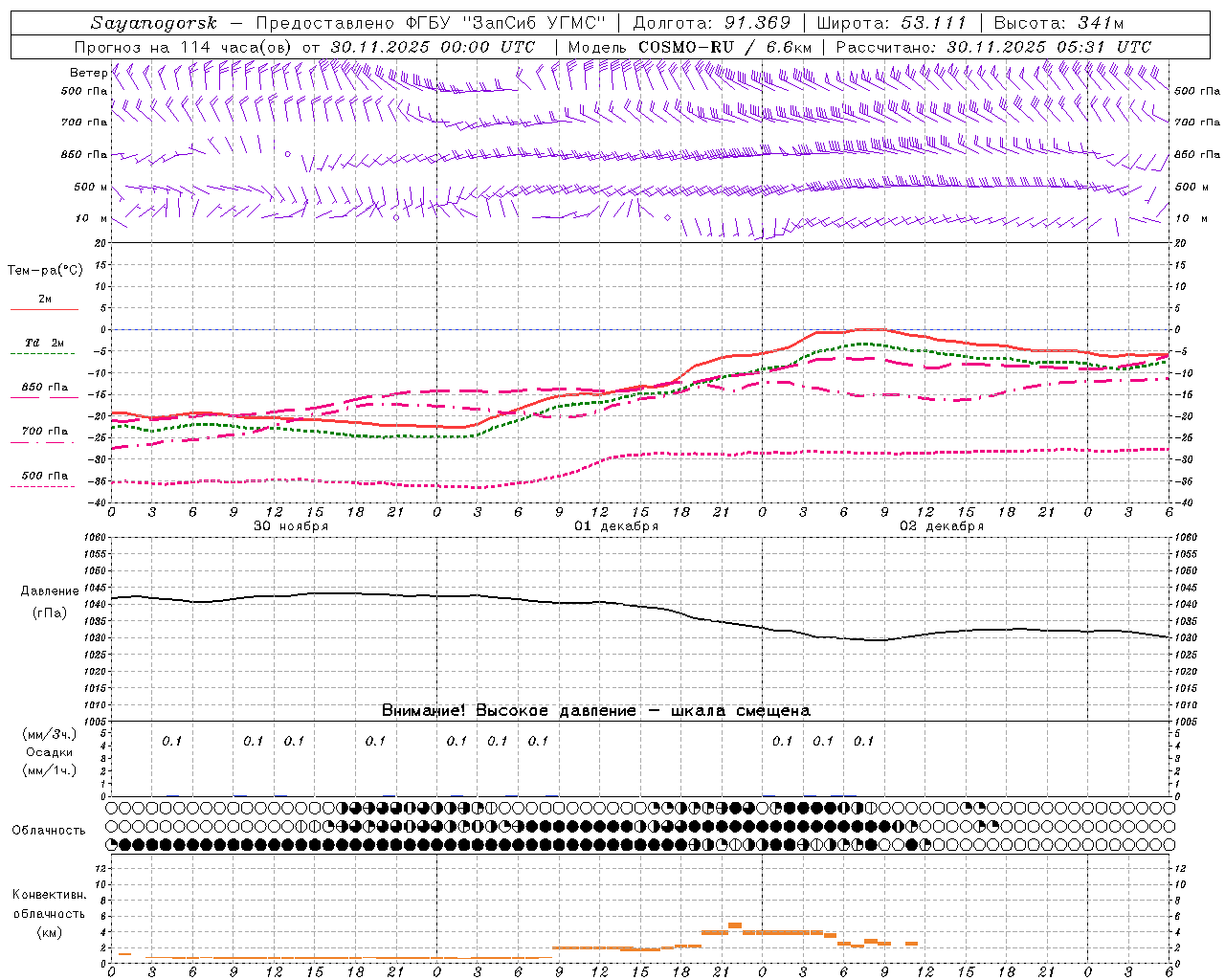Click the 'Ветер' wind panel label

pos(89,73)
